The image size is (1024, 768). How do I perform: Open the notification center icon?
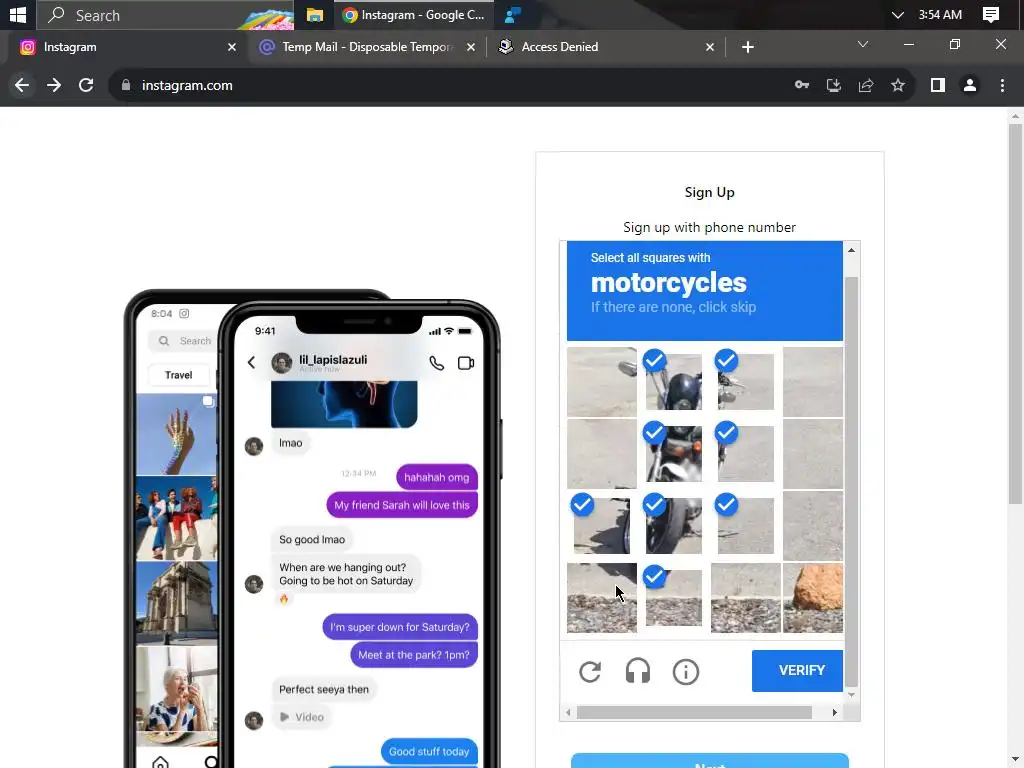pyautogui.click(x=991, y=14)
